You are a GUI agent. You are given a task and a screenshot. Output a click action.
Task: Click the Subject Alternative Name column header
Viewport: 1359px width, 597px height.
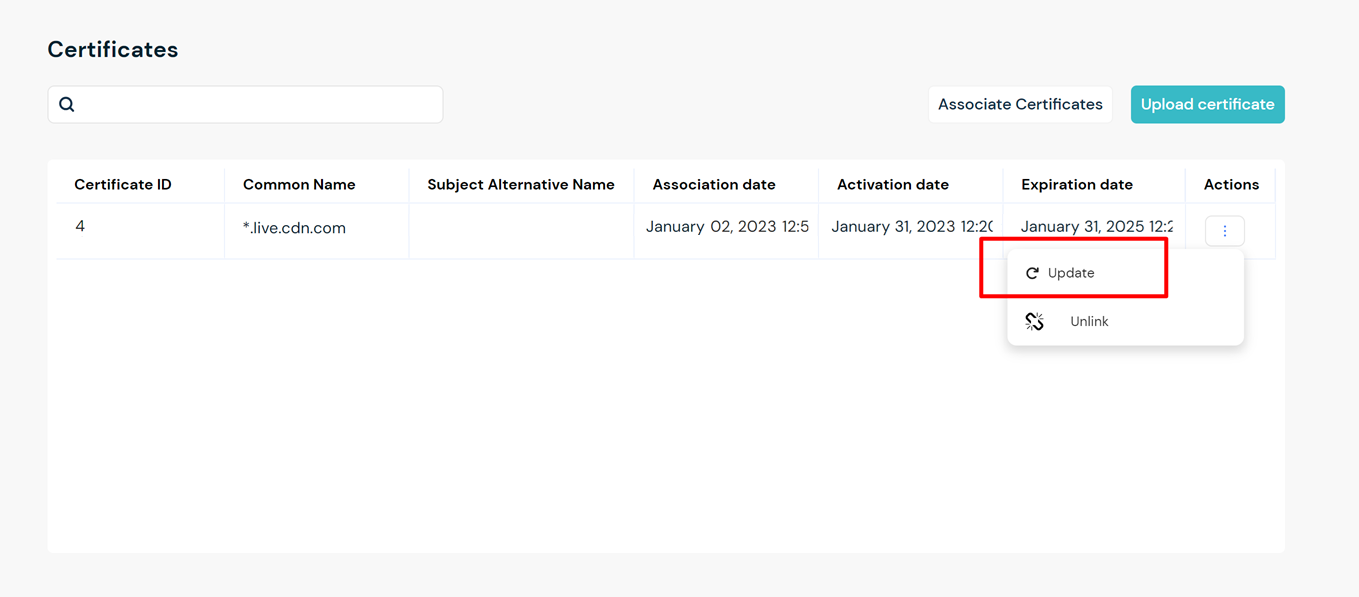click(521, 184)
